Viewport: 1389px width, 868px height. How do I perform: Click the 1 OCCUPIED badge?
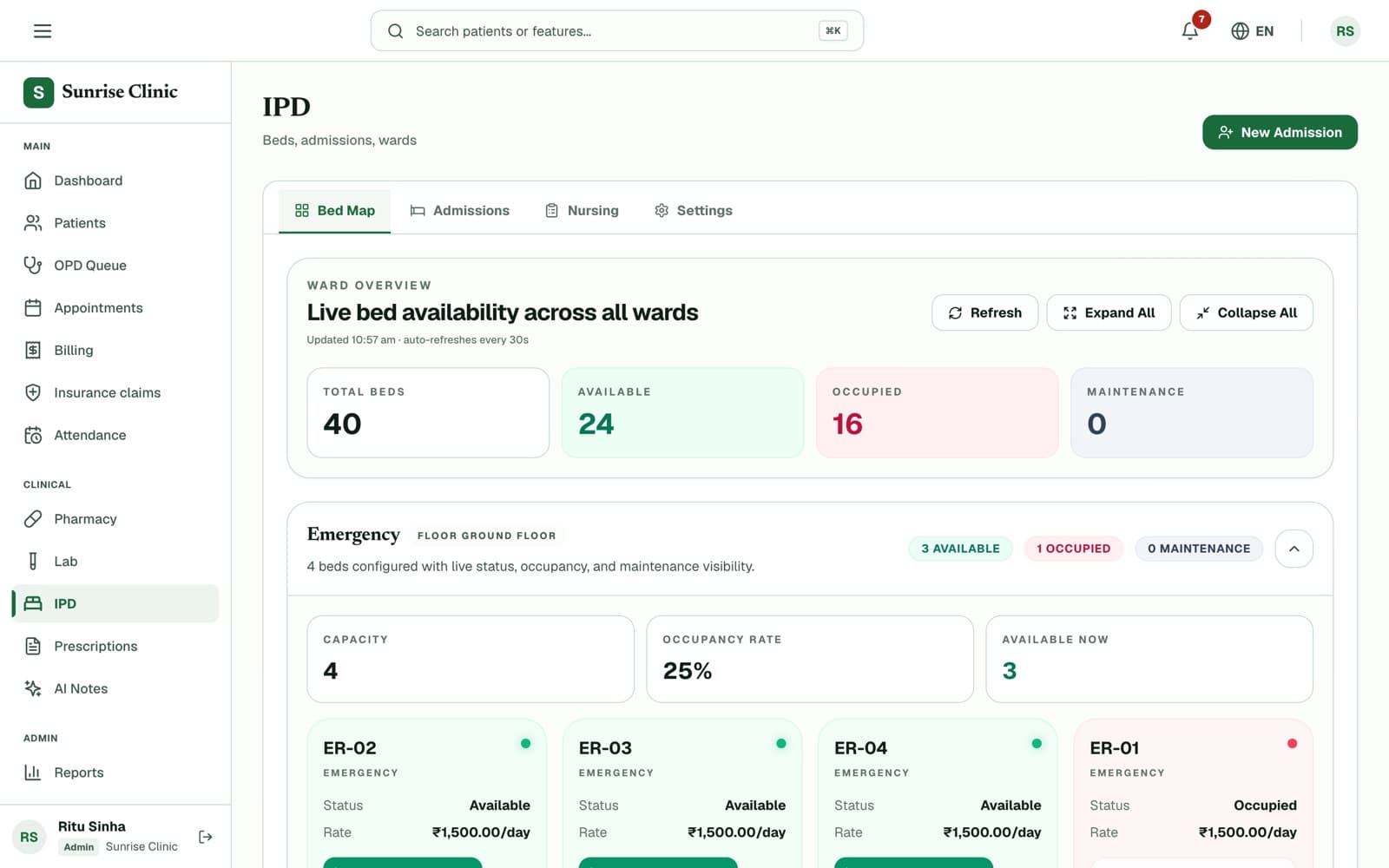pyautogui.click(x=1073, y=549)
